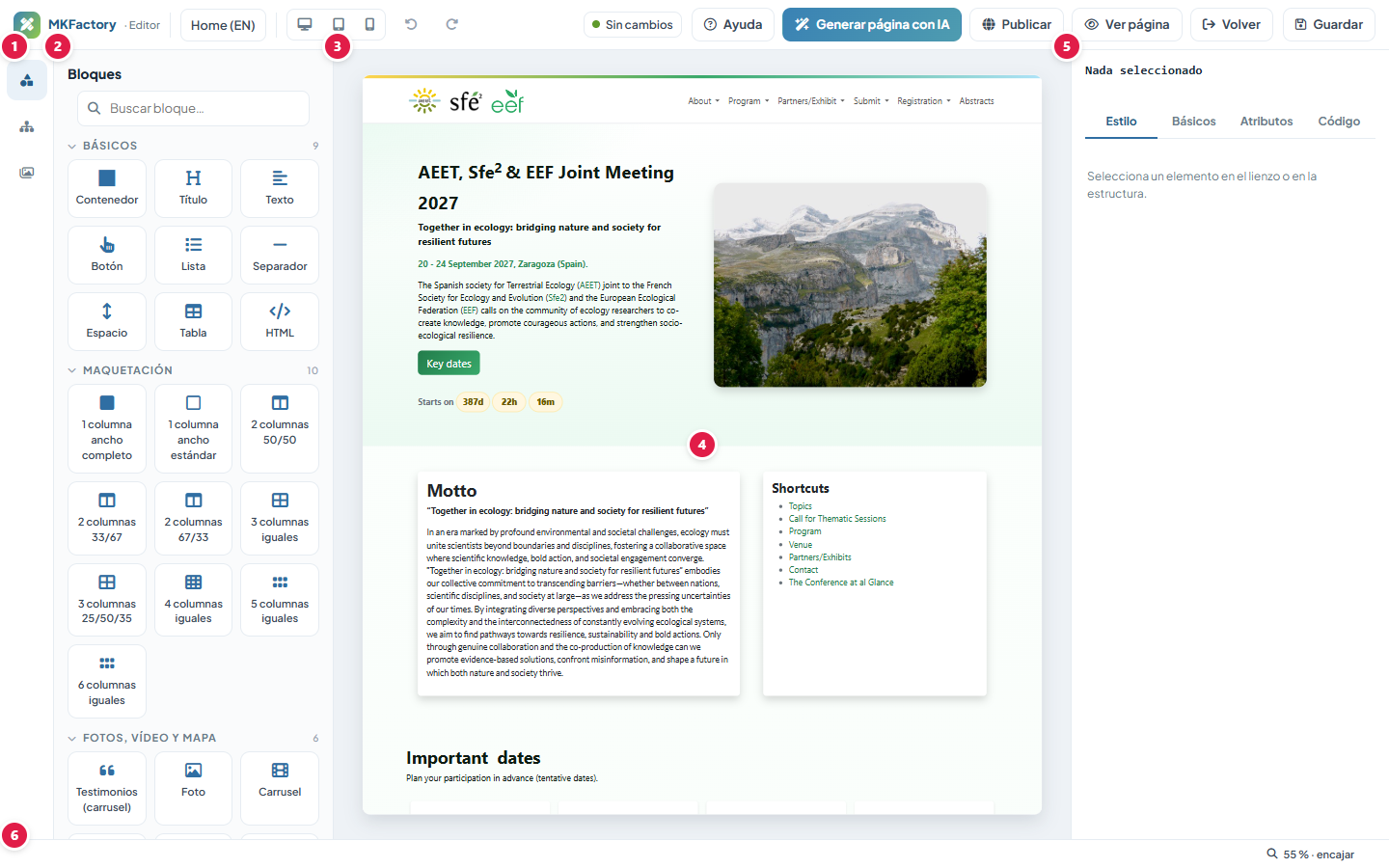
Task: Redo the last change
Action: click(451, 24)
